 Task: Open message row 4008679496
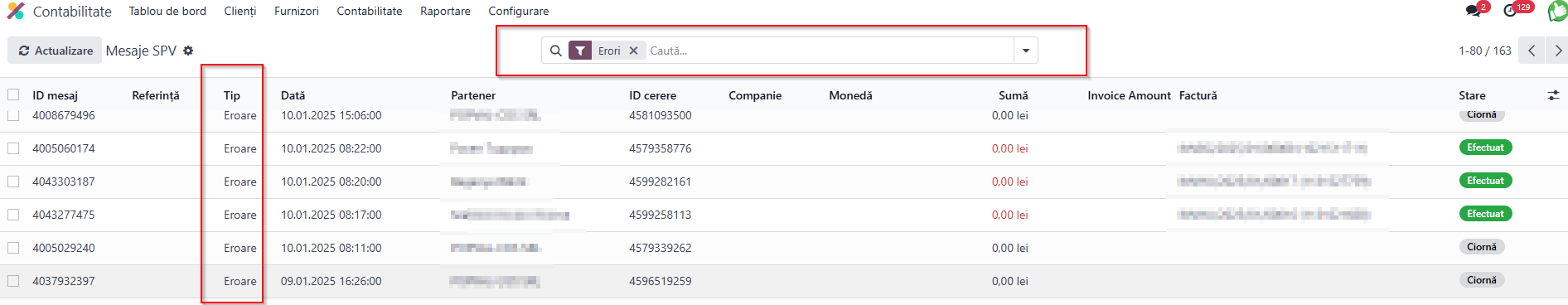point(784,116)
